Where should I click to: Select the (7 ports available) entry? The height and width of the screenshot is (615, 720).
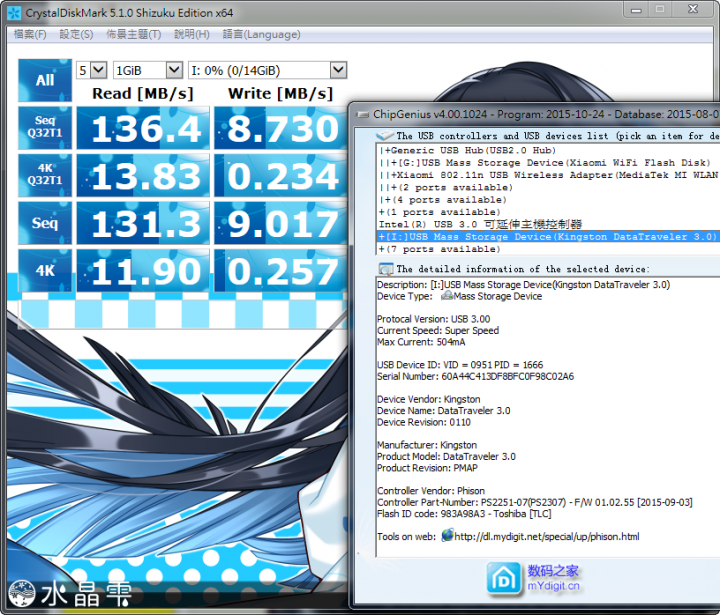click(439, 249)
